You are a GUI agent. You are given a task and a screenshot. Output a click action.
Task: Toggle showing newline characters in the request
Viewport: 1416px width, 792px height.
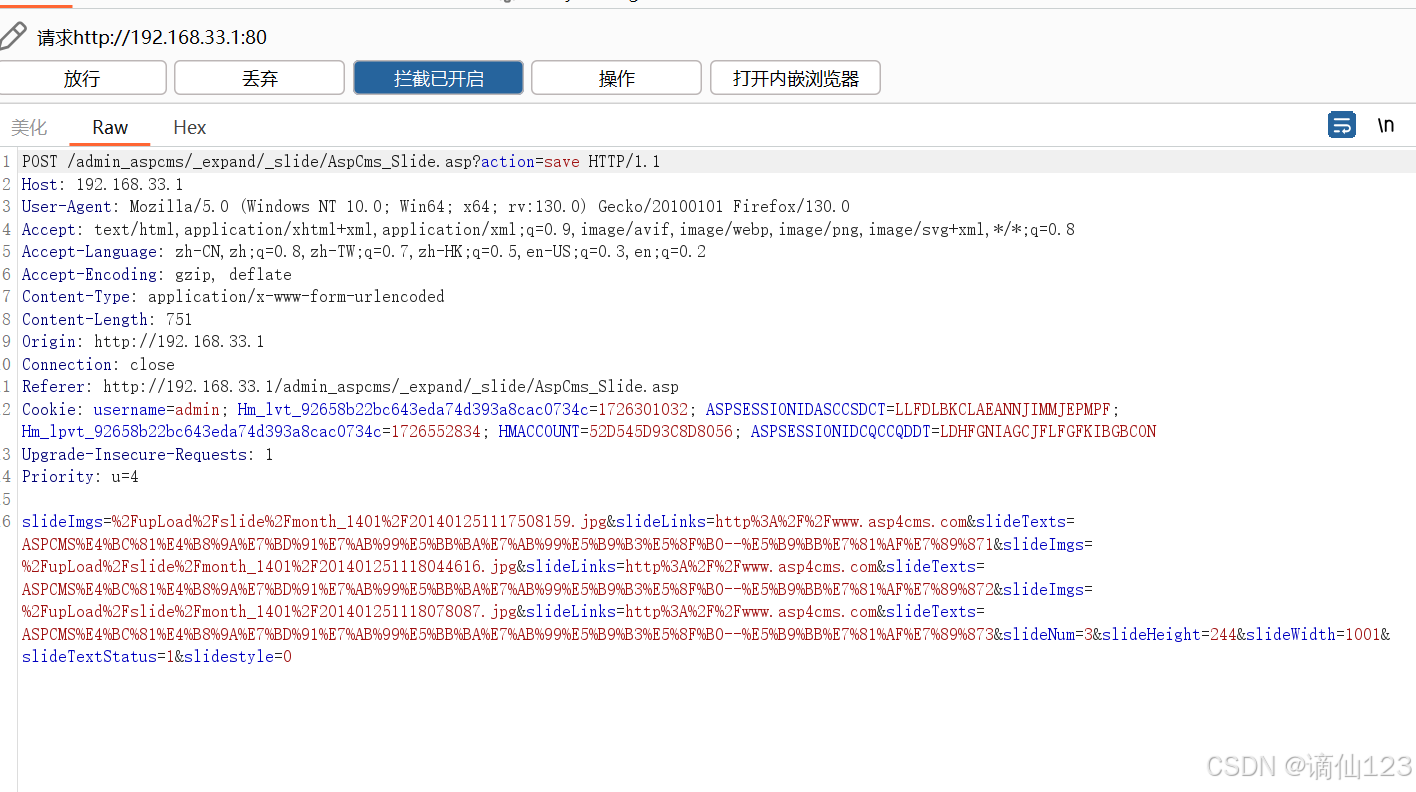tap(1385, 125)
